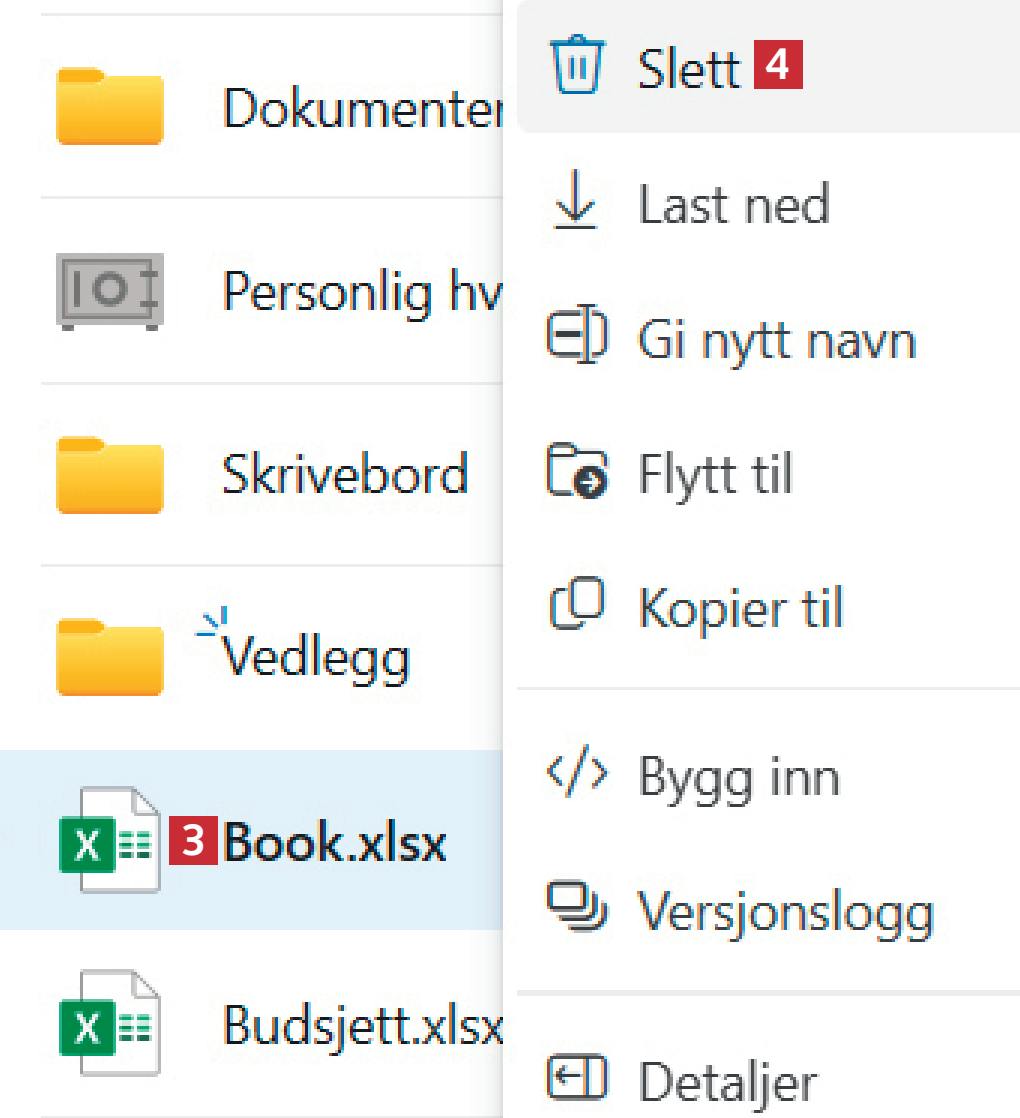
Task: Select Versjonslogg from the menu
Action: (x=786, y=911)
